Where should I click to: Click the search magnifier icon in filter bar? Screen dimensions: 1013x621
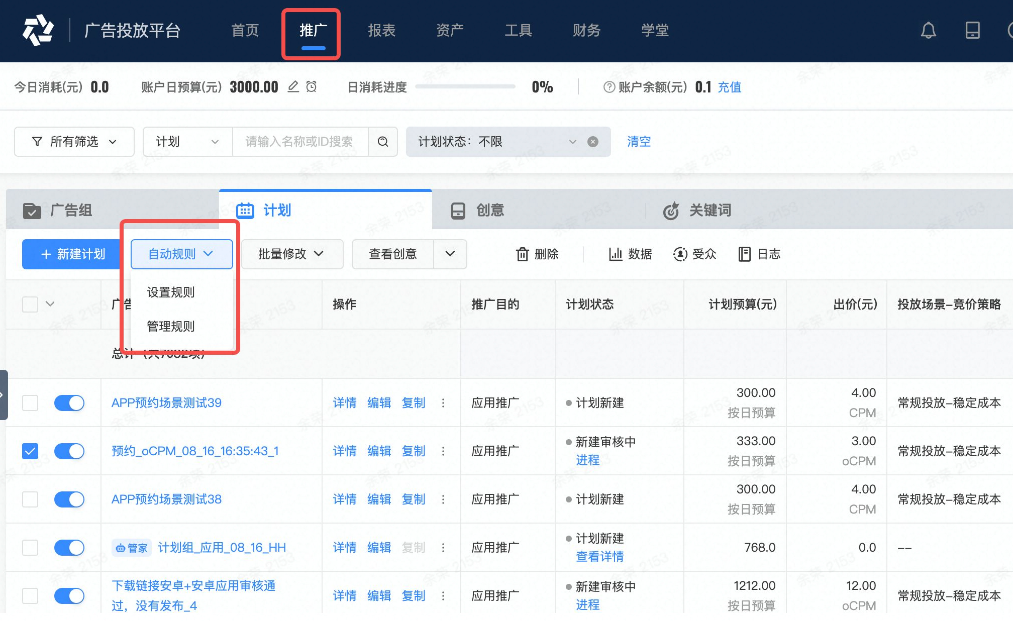click(x=383, y=142)
